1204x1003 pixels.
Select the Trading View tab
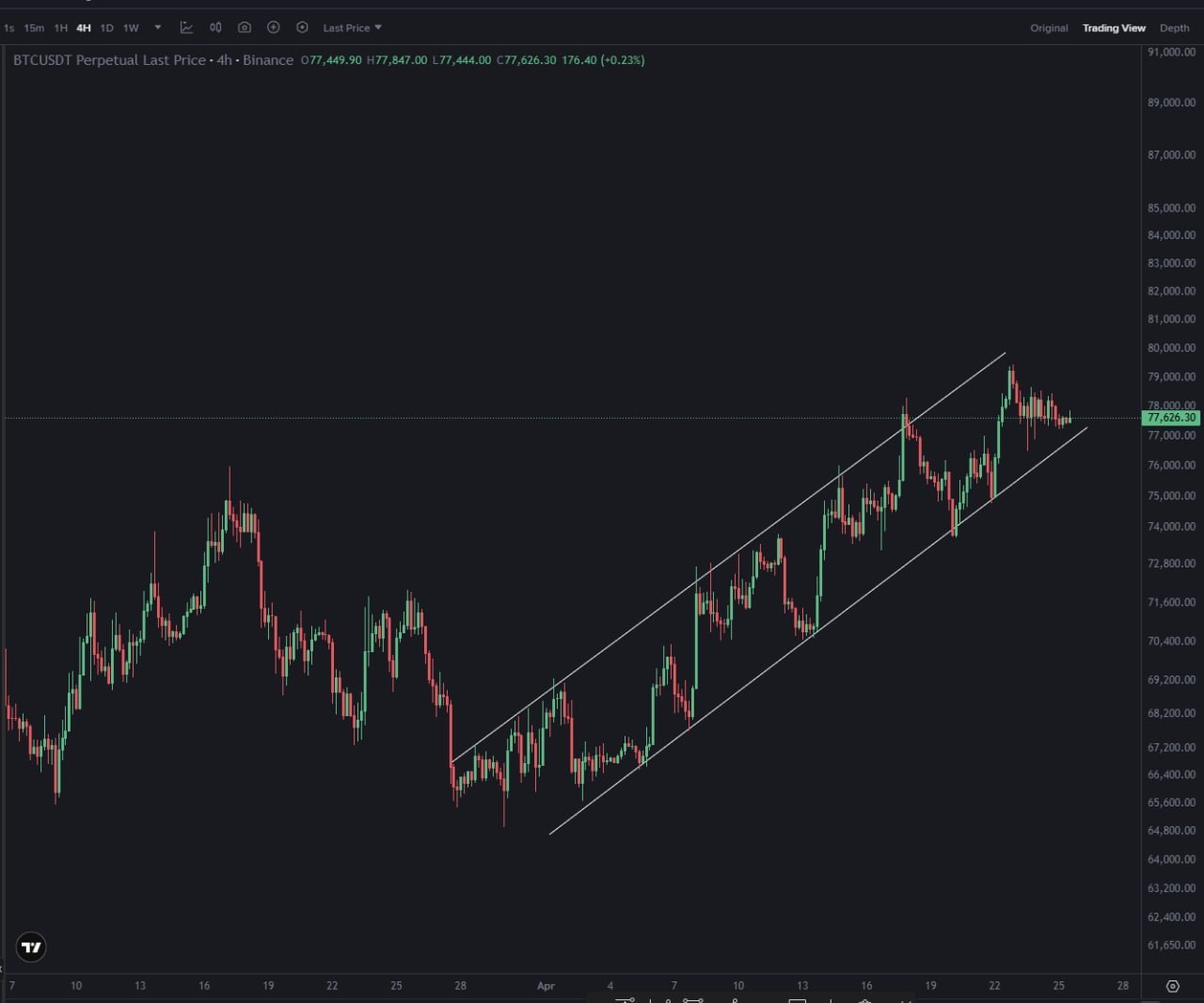pos(1114,28)
